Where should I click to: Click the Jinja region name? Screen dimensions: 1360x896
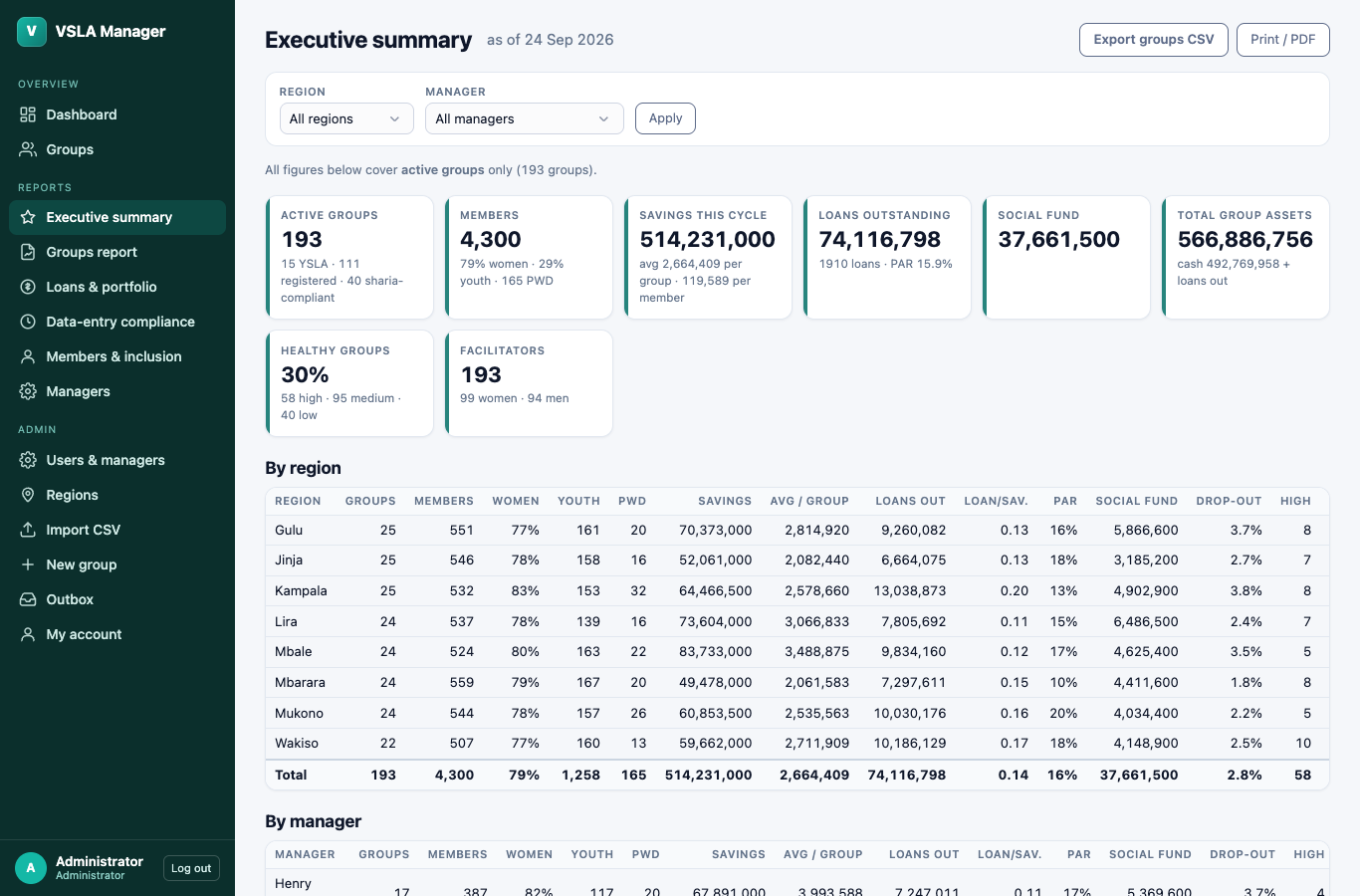(289, 560)
